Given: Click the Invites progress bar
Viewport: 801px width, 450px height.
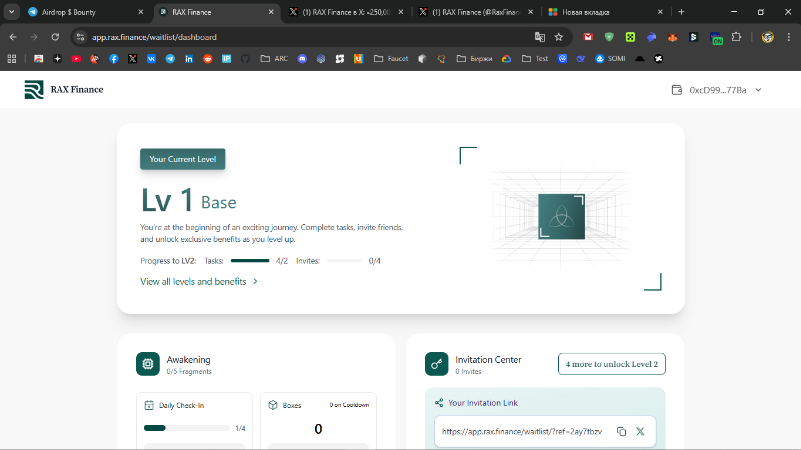Looking at the screenshot, I should click(x=344, y=260).
